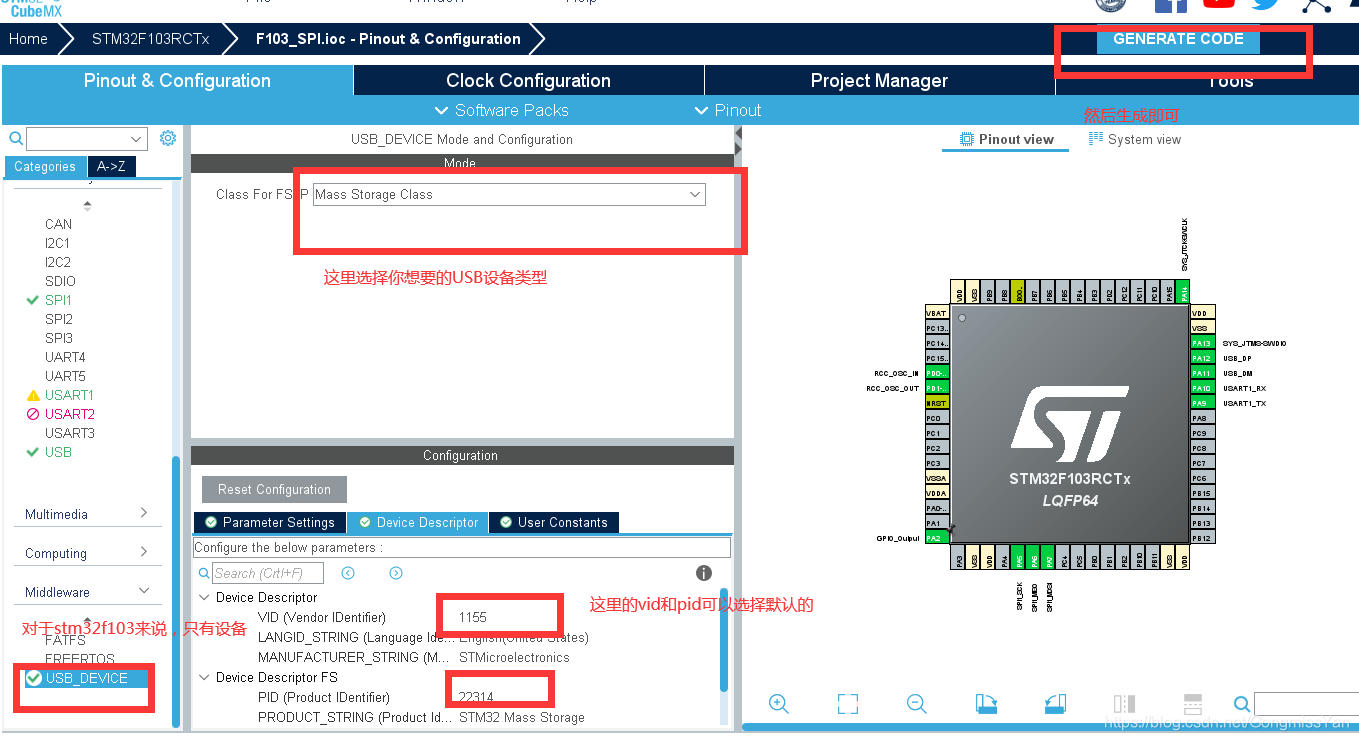The height and width of the screenshot is (741, 1359).
Task: Select the Categories tab
Action: click(45, 167)
